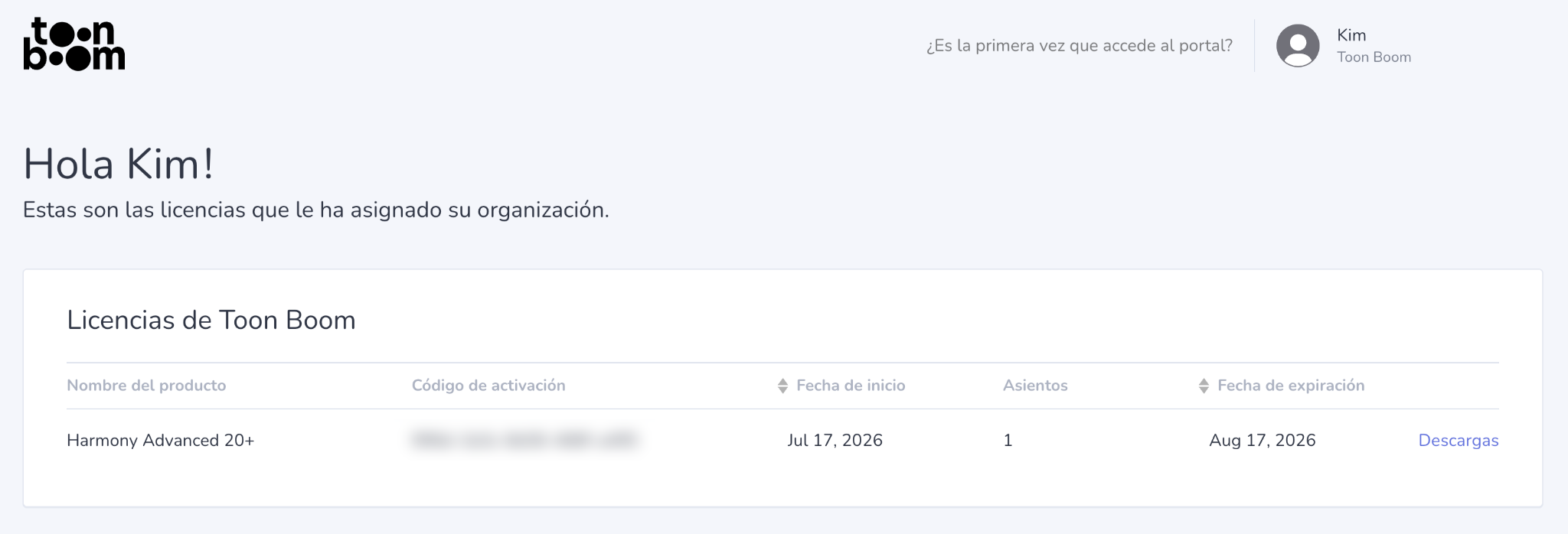Open the first-time portal help link
This screenshot has height=534, width=1568.
(1080, 46)
